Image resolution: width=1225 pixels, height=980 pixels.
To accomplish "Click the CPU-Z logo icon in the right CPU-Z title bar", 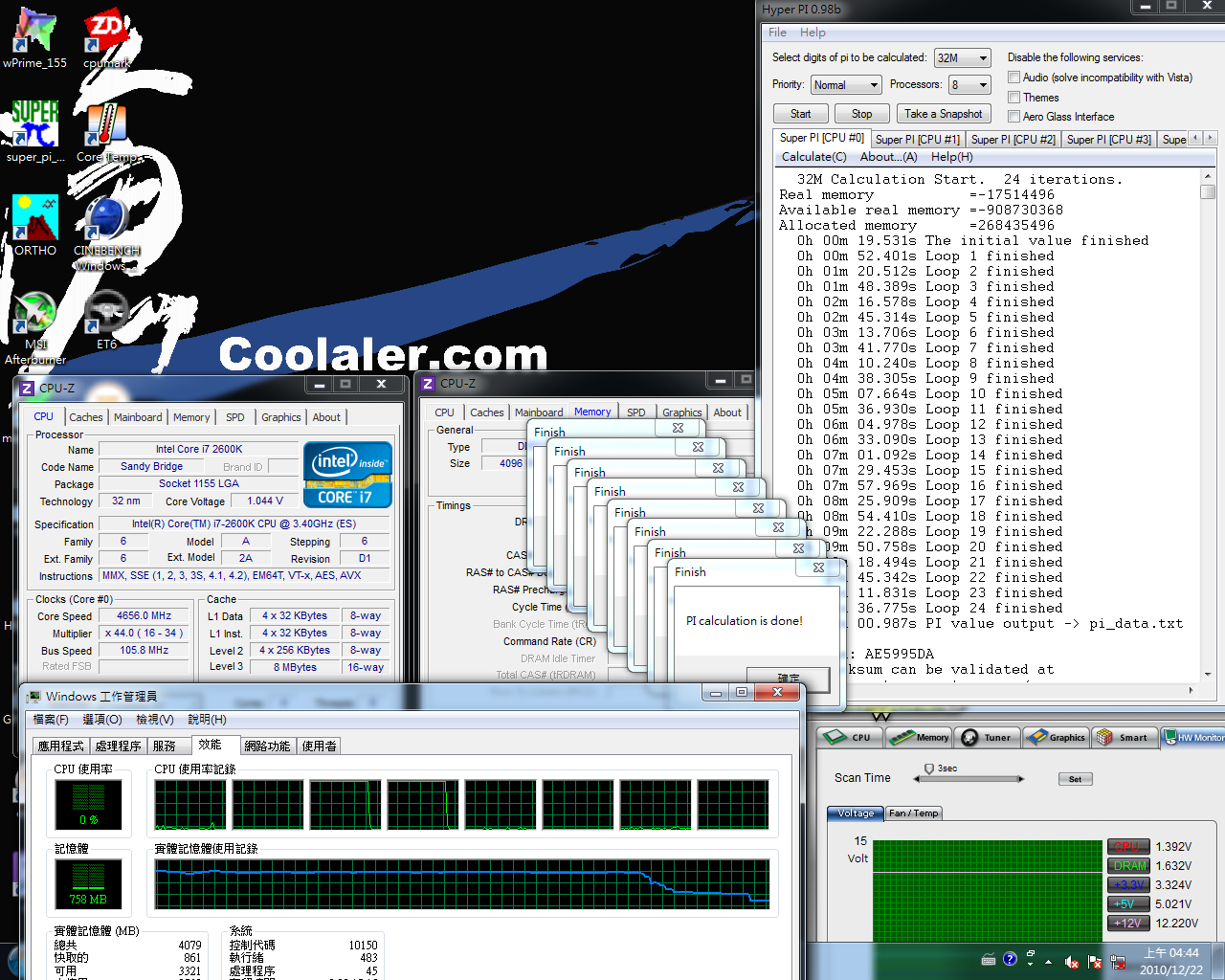I will [x=428, y=383].
